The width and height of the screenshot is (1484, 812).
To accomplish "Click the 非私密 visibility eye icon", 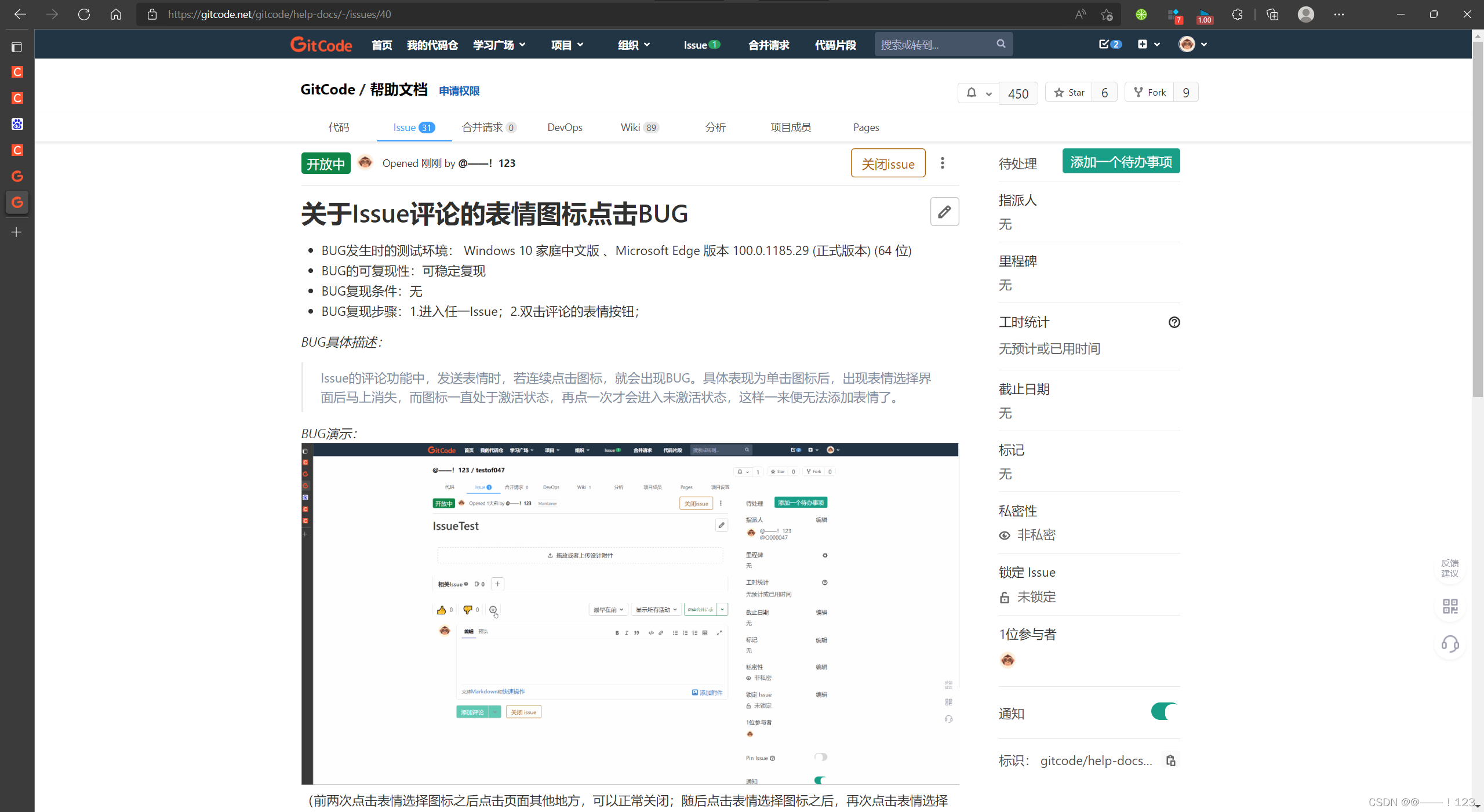I will tap(1005, 535).
